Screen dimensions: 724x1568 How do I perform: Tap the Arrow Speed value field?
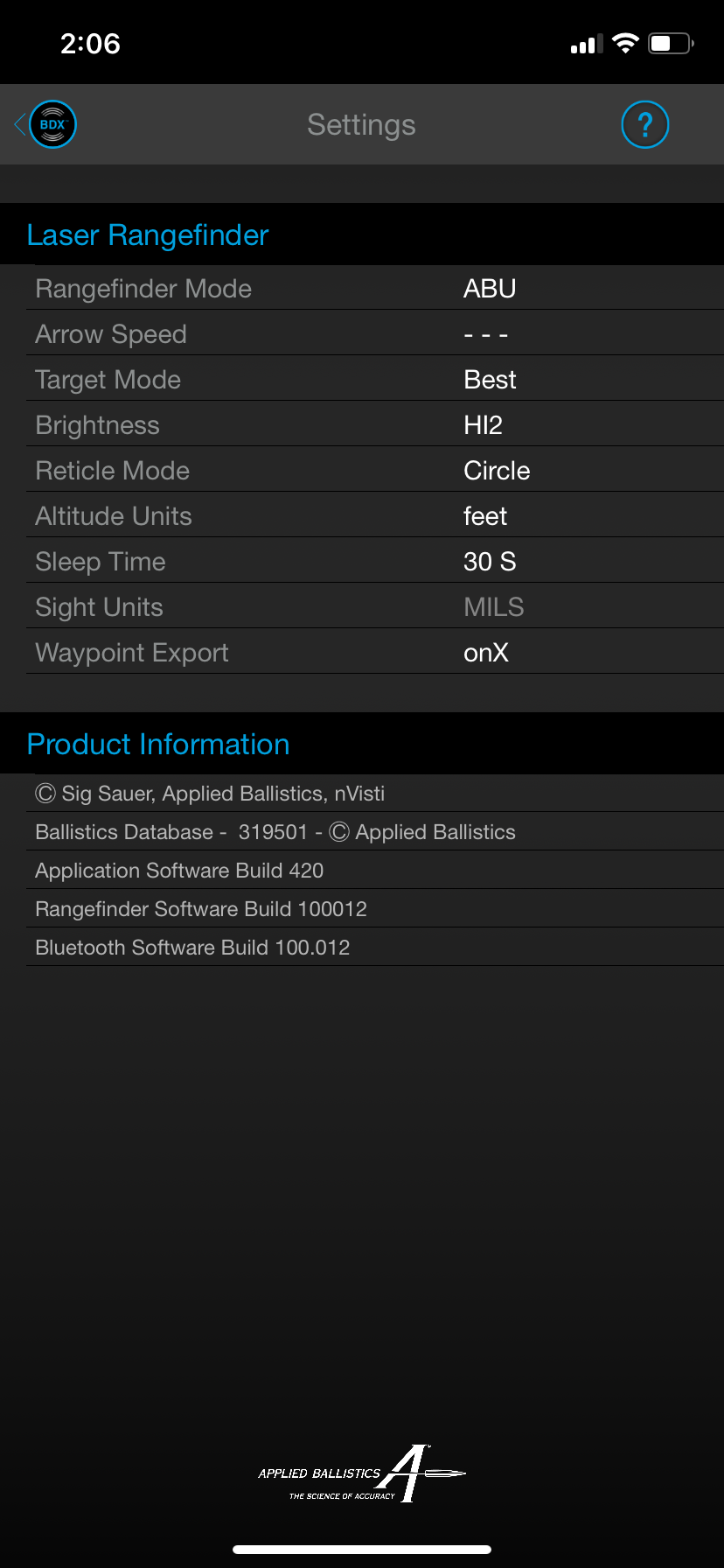coord(485,334)
